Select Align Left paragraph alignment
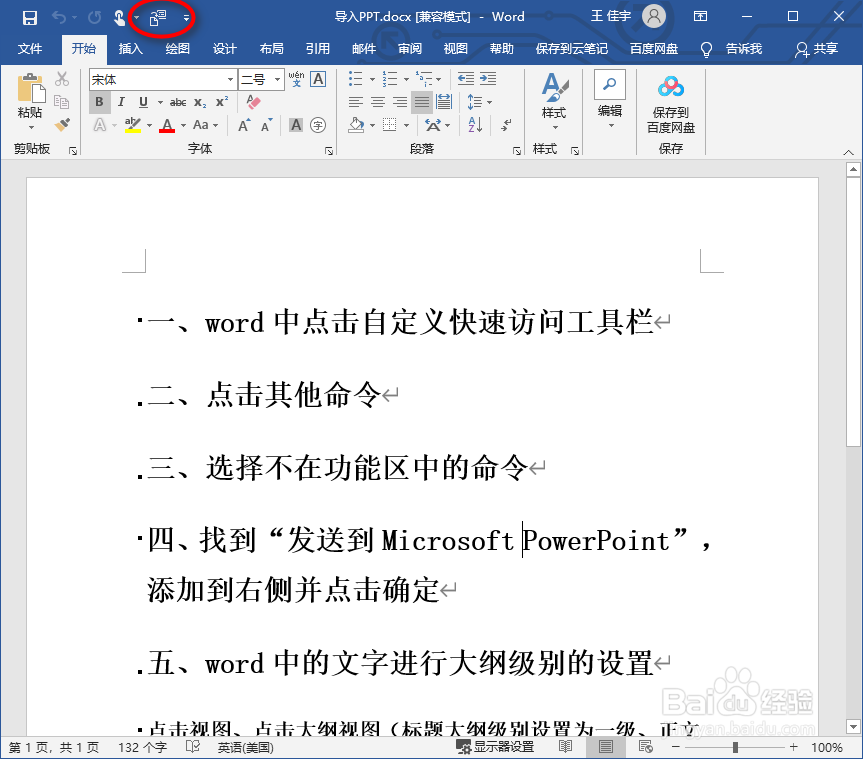This screenshot has height=759, width=863. click(x=356, y=102)
